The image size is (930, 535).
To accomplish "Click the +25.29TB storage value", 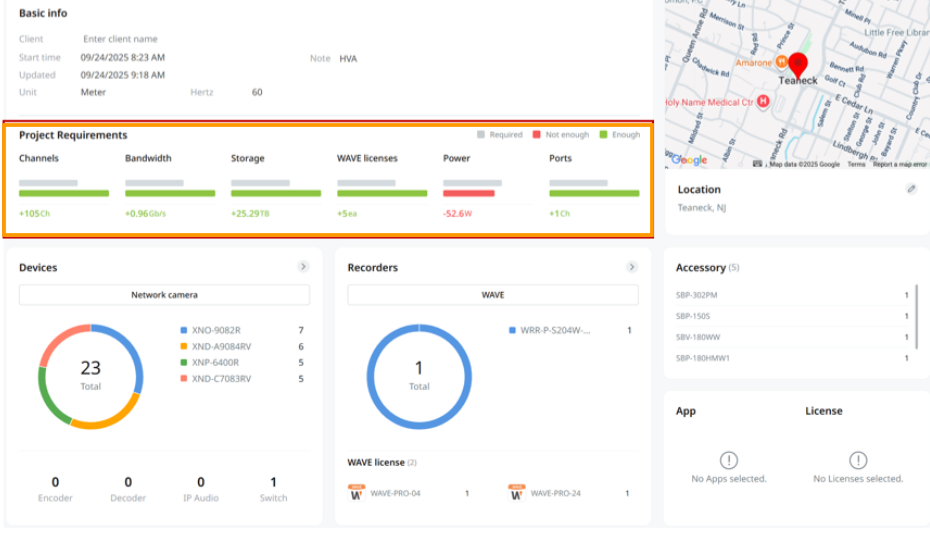I will [250, 214].
